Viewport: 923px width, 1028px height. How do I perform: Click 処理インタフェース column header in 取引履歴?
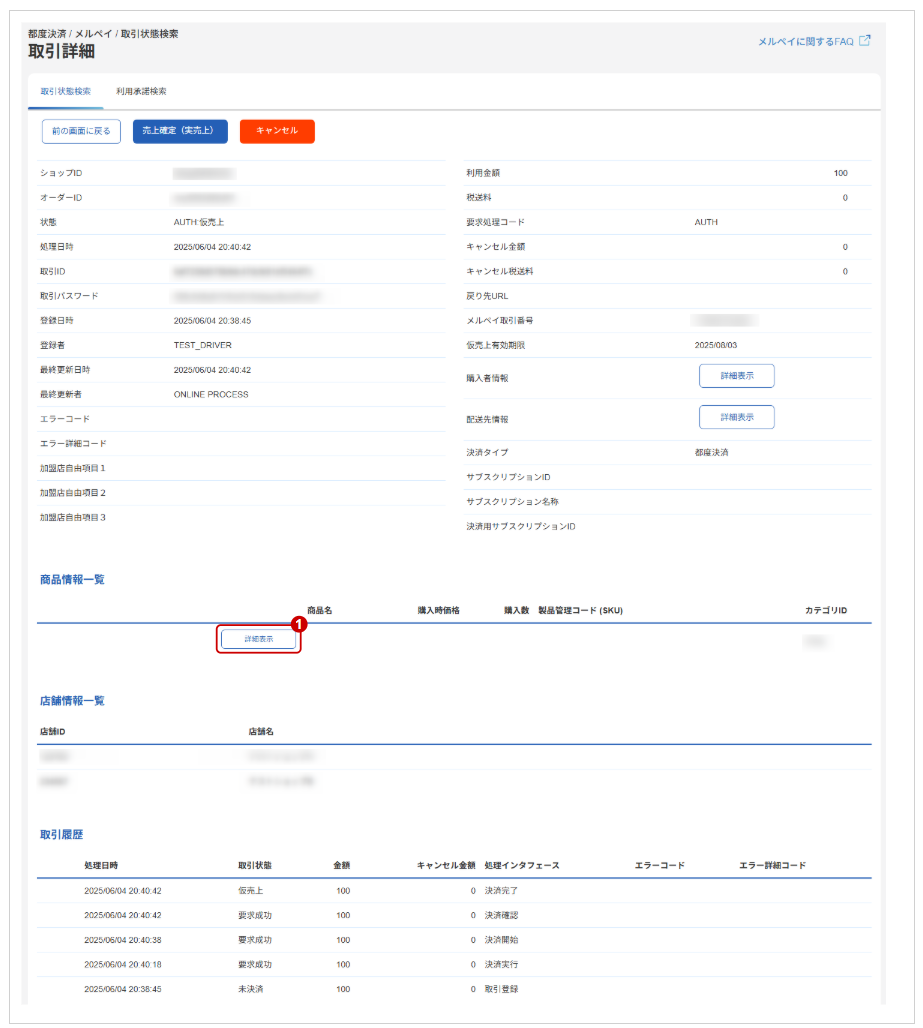[x=522, y=865]
